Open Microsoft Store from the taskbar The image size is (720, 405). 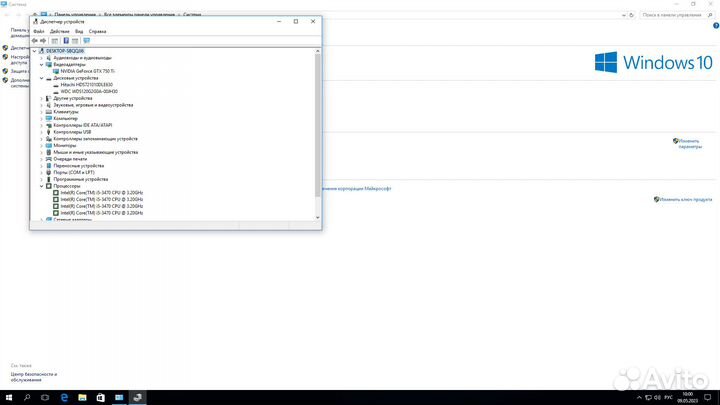tap(101, 398)
